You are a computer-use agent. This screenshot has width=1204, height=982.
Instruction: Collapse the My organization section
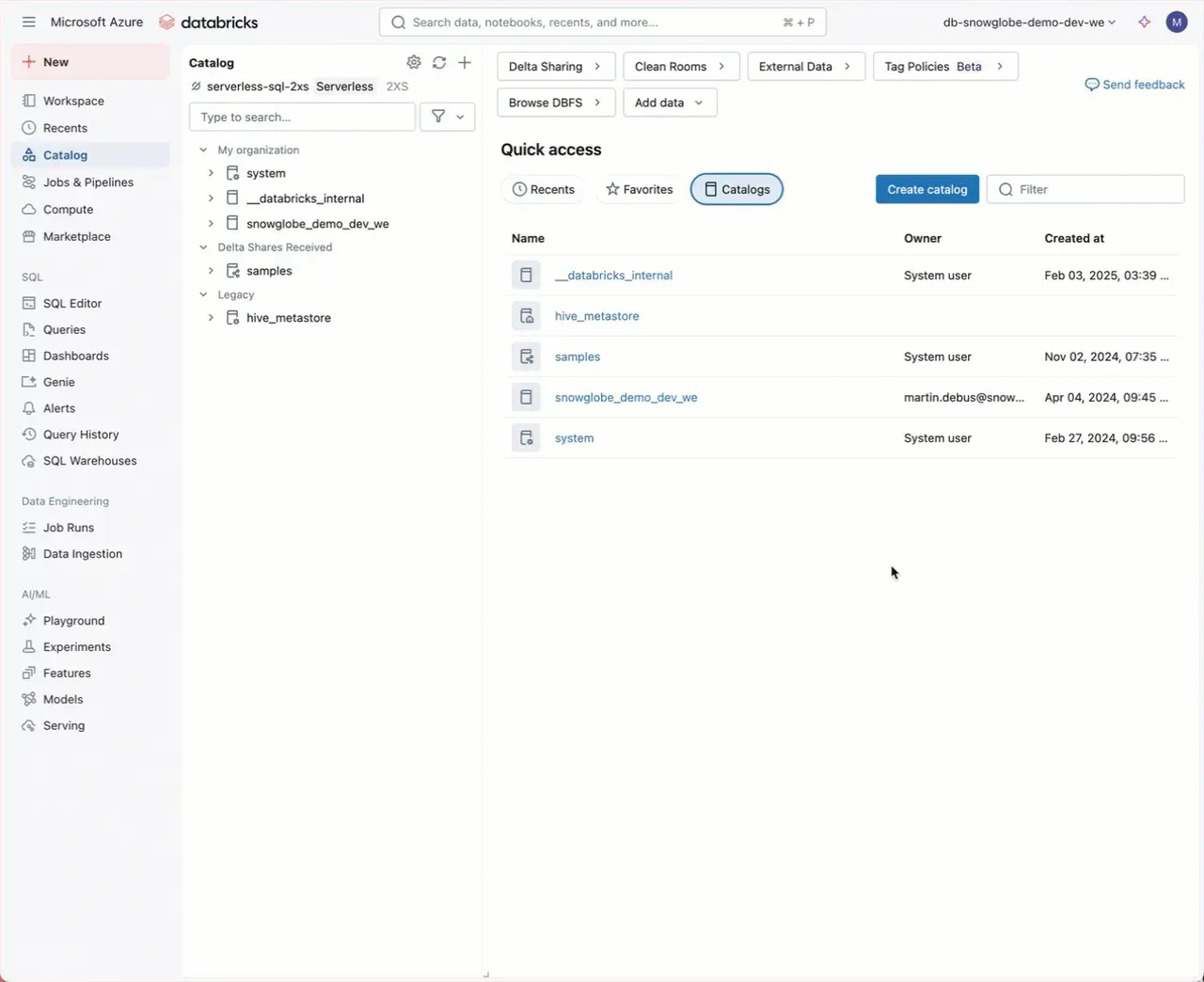click(x=203, y=150)
